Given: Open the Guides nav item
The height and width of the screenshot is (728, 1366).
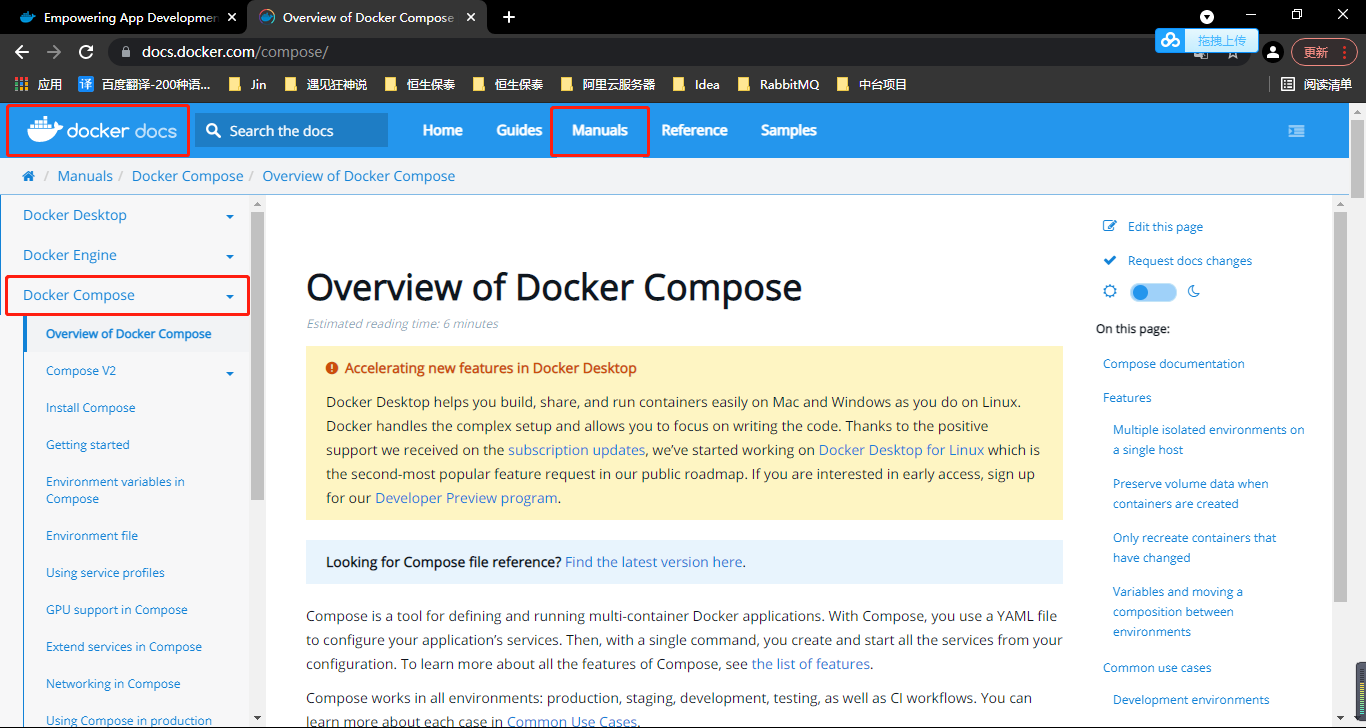Looking at the screenshot, I should tap(519, 130).
